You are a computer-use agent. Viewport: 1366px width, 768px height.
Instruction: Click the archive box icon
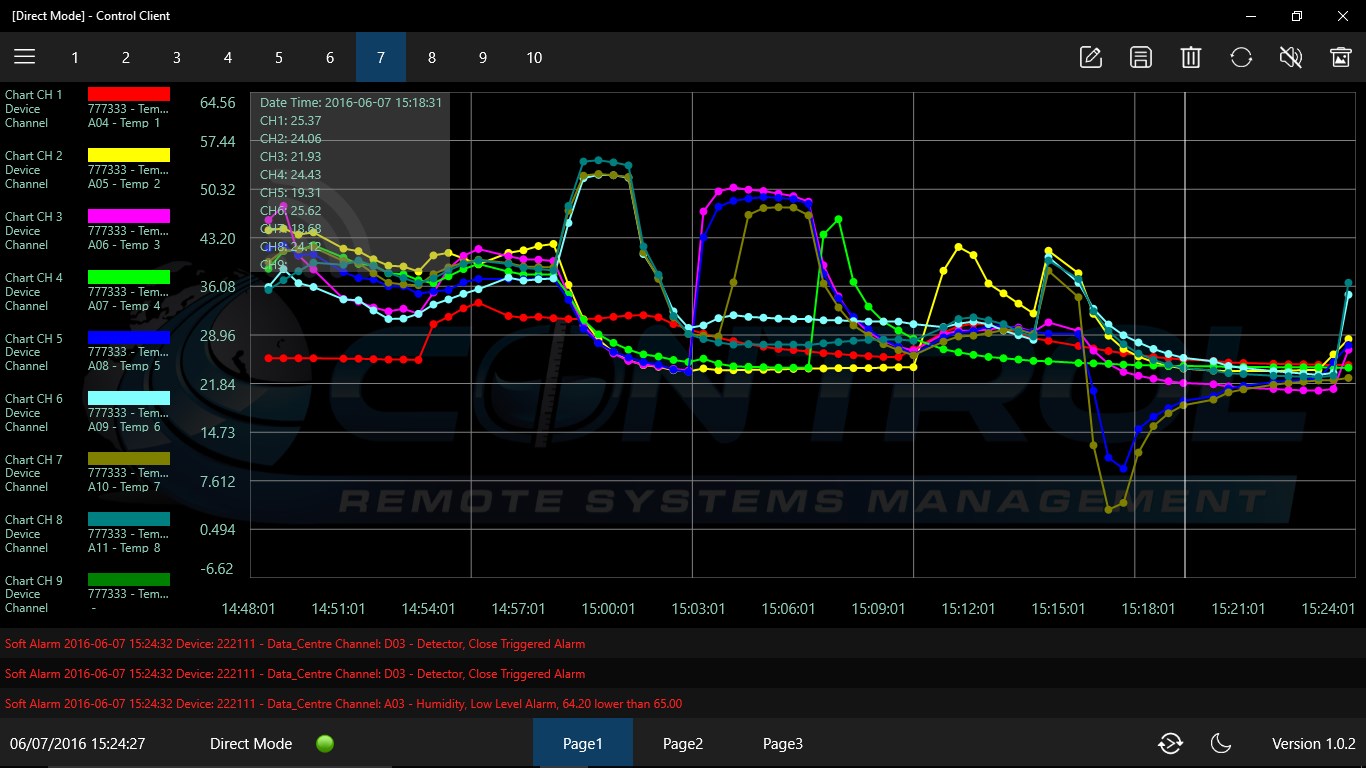pyautogui.click(x=1341, y=57)
